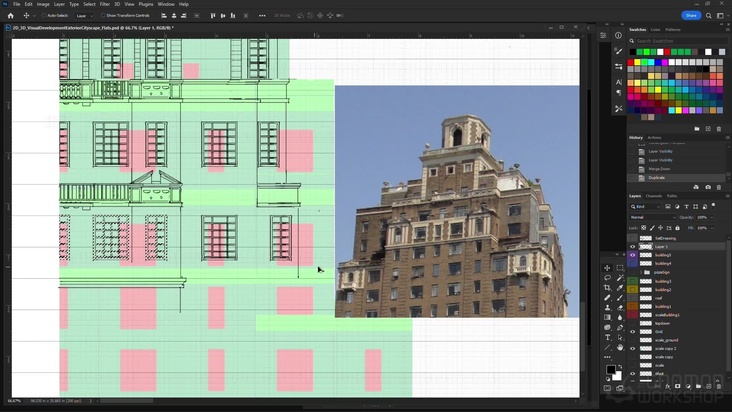Create new snapshot in History panel
This screenshot has height=412, width=732.
pos(708,187)
